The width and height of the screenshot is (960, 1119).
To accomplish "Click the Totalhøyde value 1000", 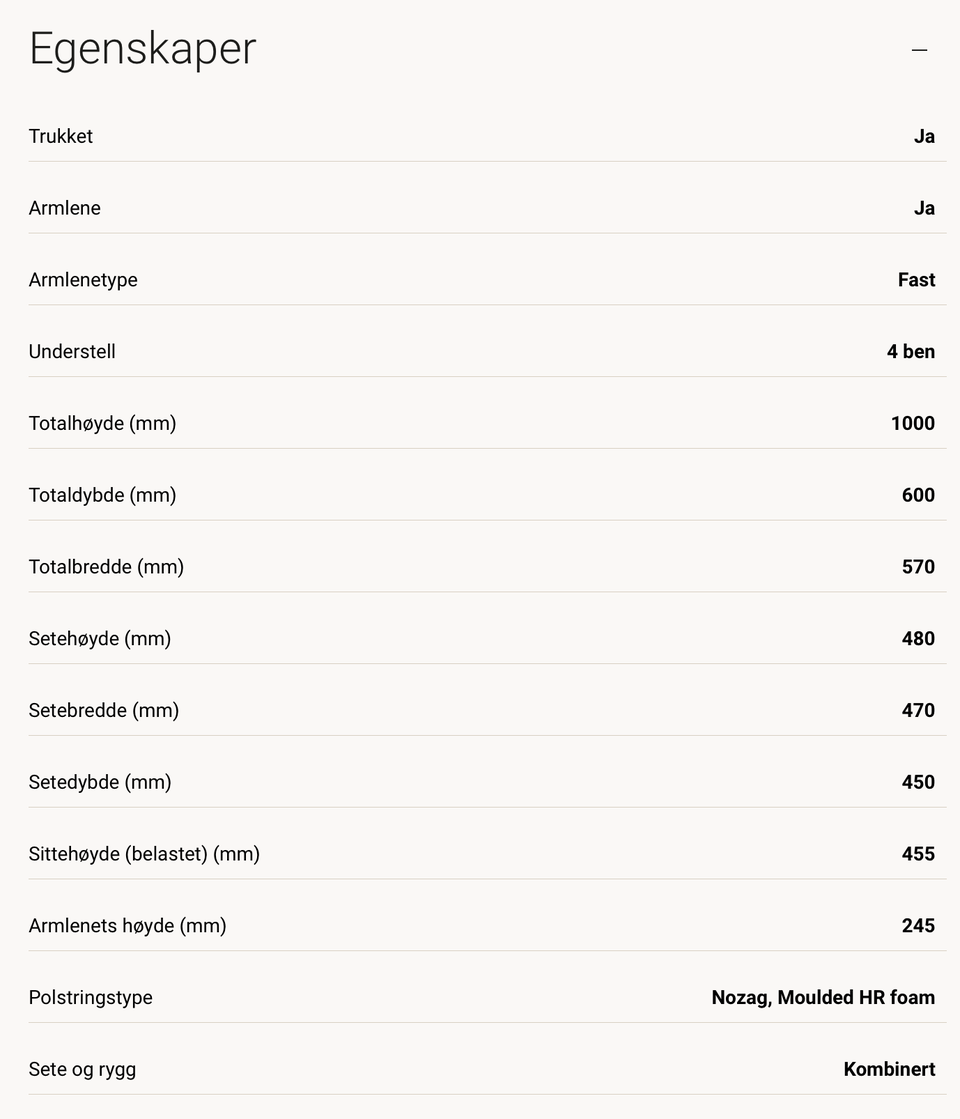I will click(x=913, y=423).
